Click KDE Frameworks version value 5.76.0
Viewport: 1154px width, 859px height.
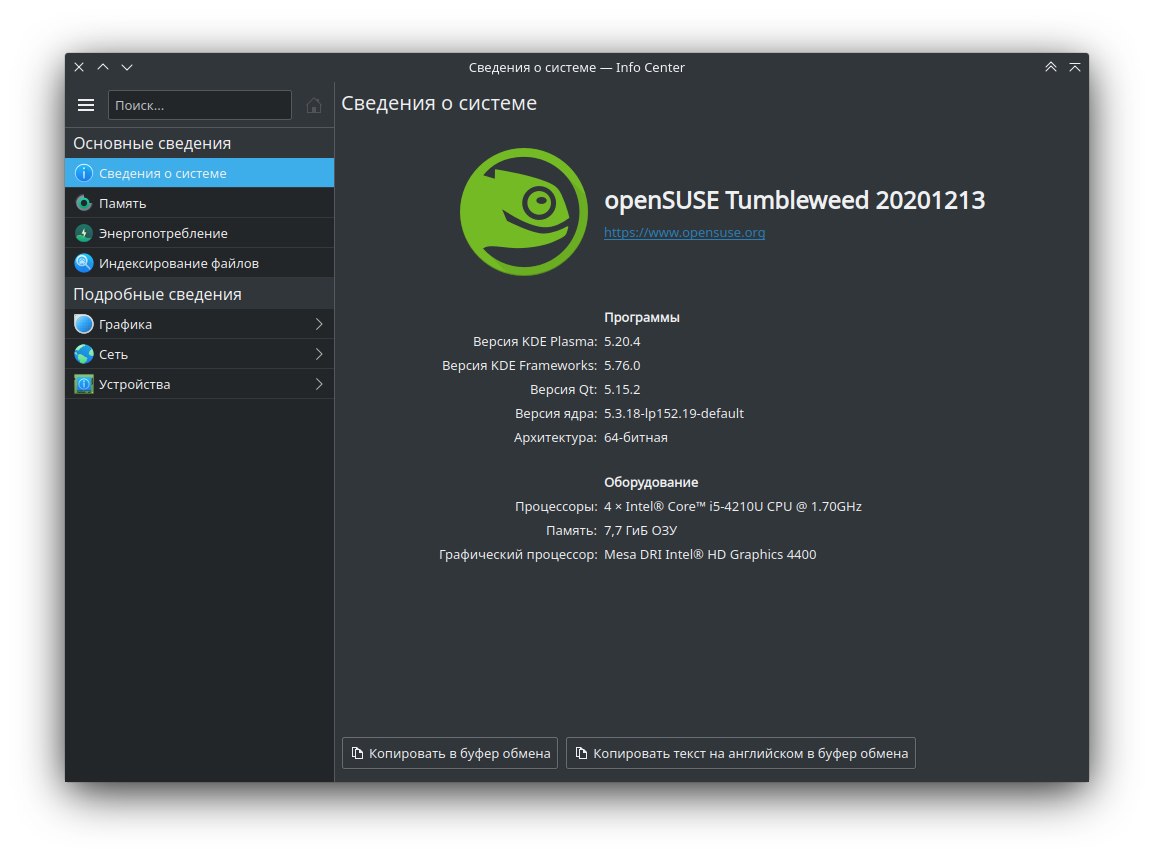(622, 366)
